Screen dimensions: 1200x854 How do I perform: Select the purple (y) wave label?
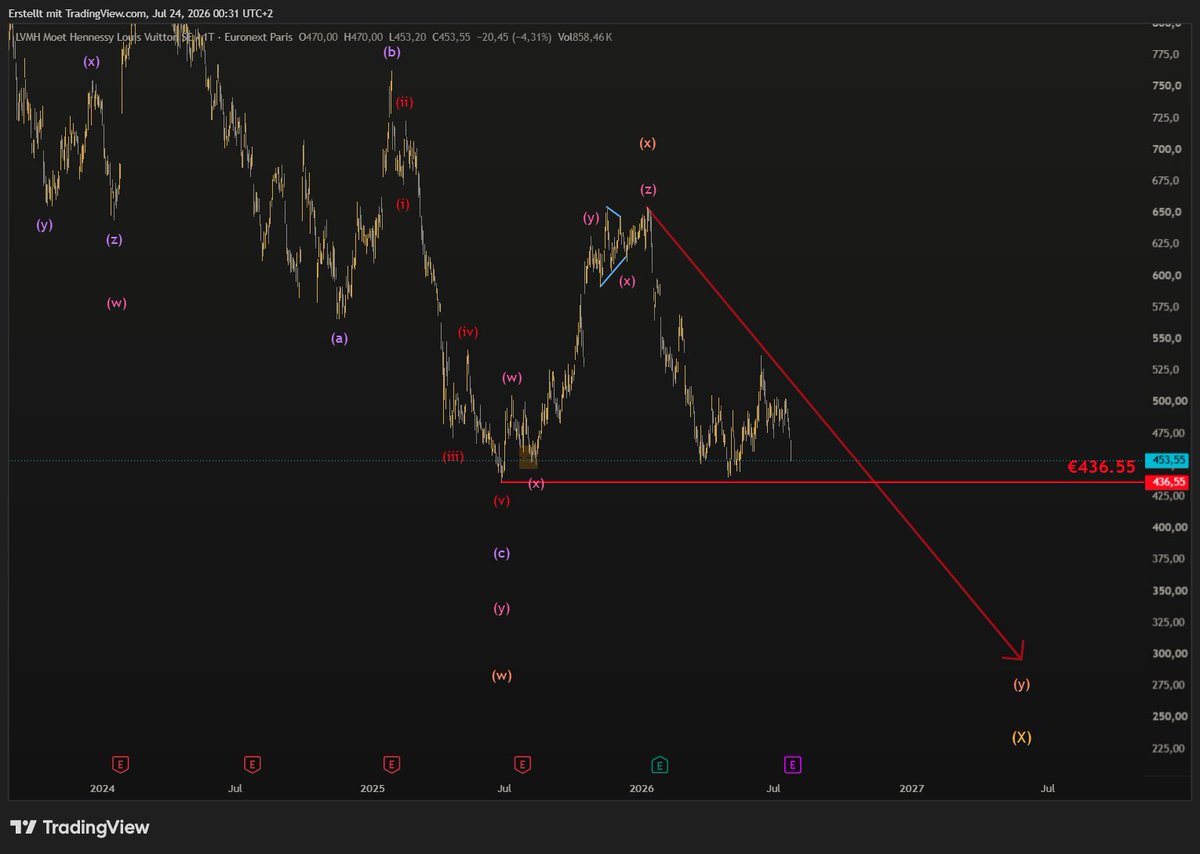tap(44, 225)
